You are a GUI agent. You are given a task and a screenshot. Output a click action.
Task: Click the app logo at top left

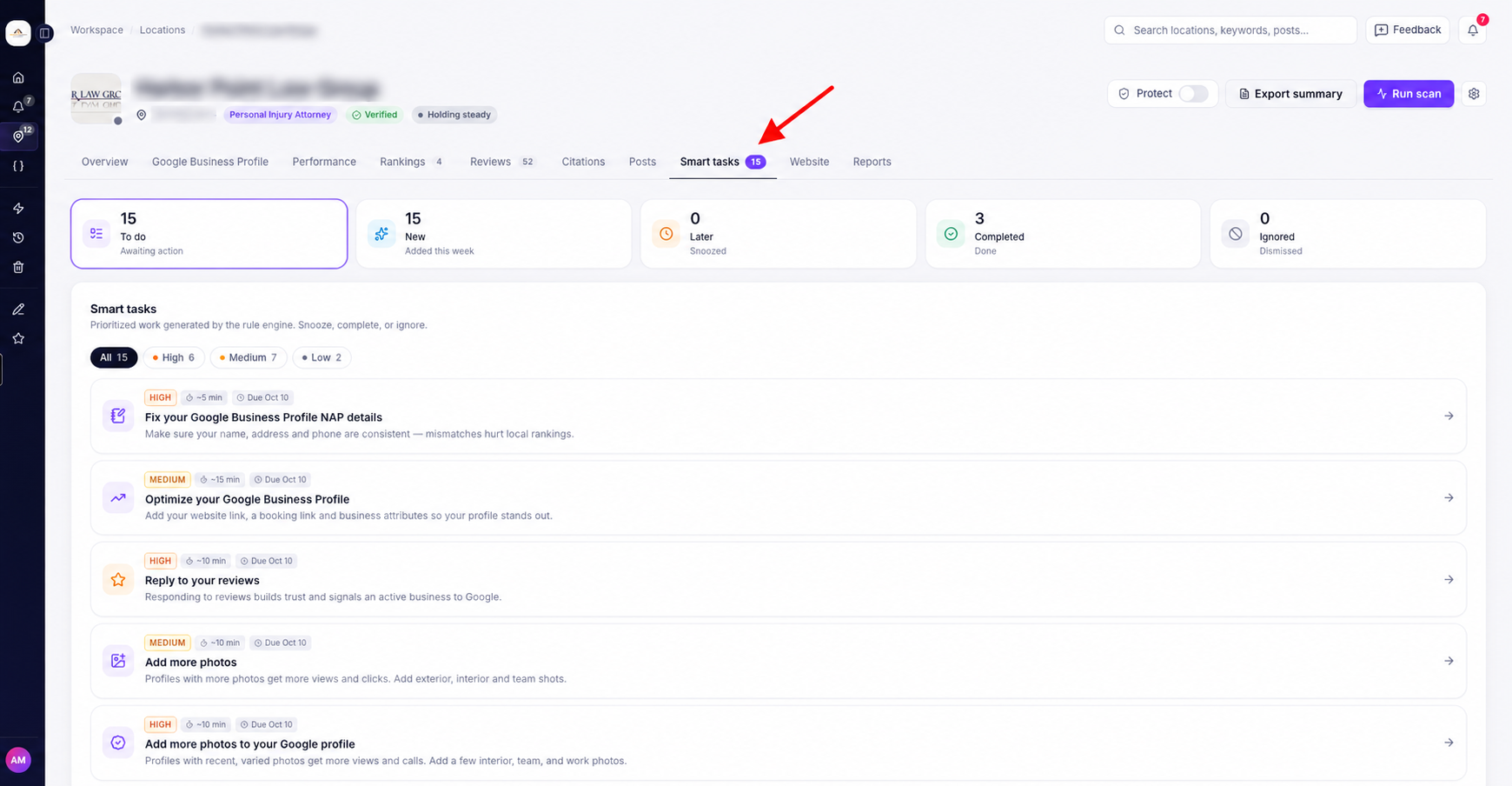point(18,33)
